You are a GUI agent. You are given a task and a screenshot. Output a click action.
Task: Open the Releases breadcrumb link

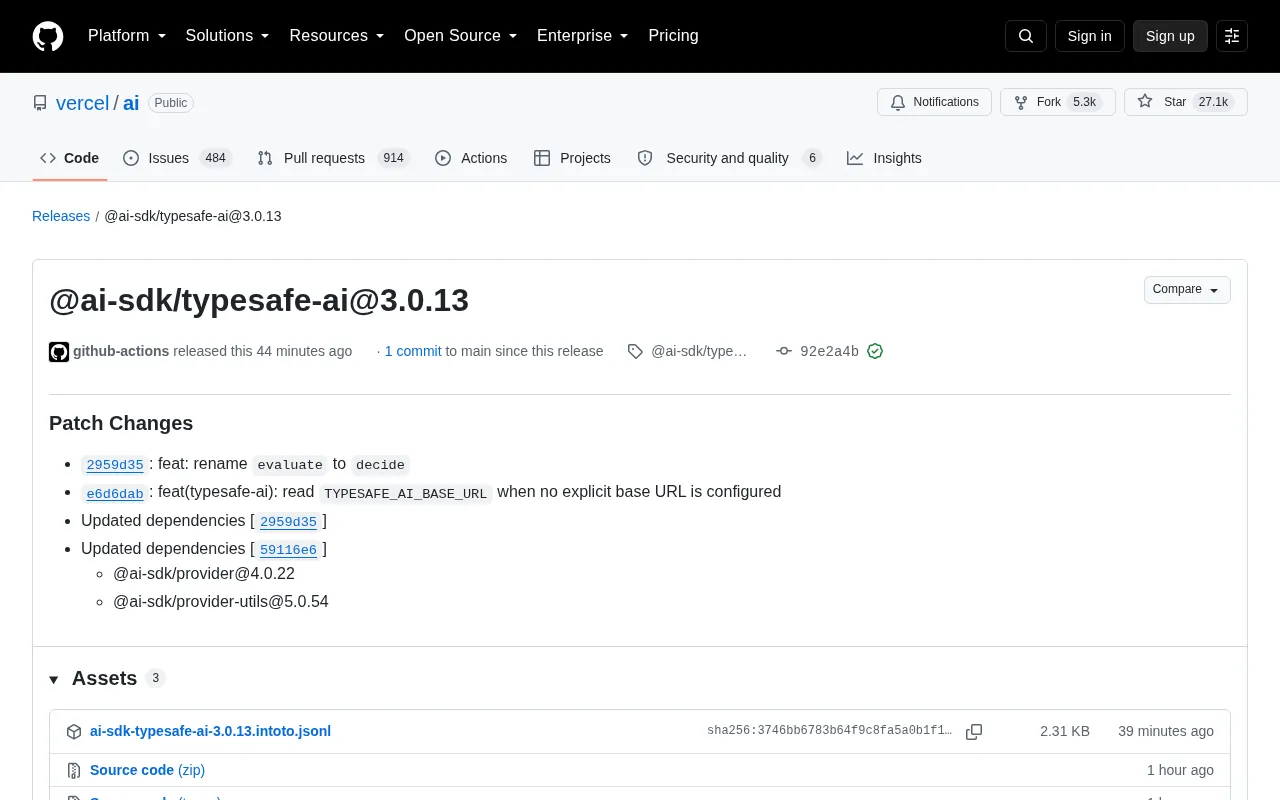point(61,216)
